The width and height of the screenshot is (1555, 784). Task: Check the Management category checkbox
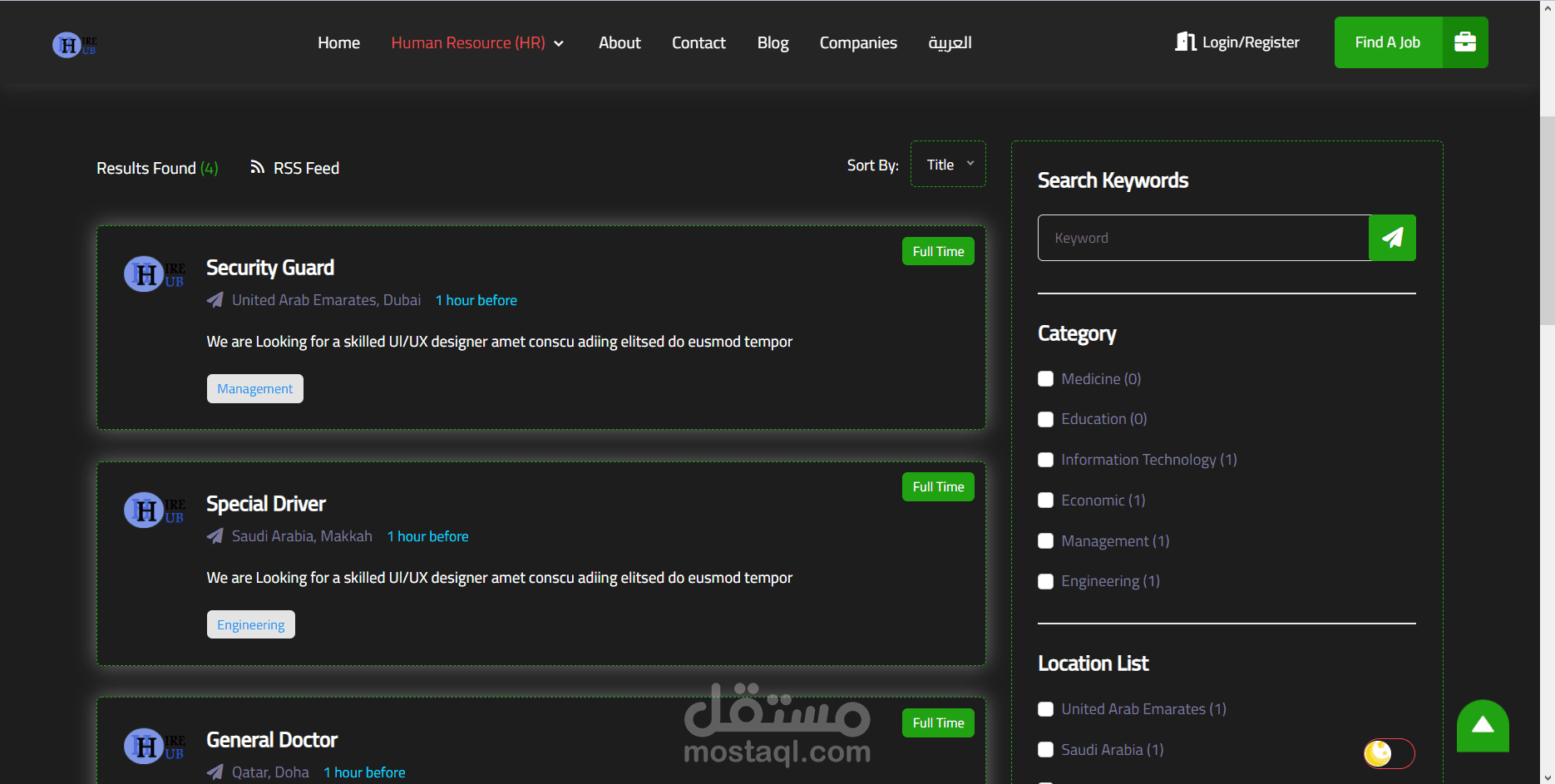click(1046, 541)
